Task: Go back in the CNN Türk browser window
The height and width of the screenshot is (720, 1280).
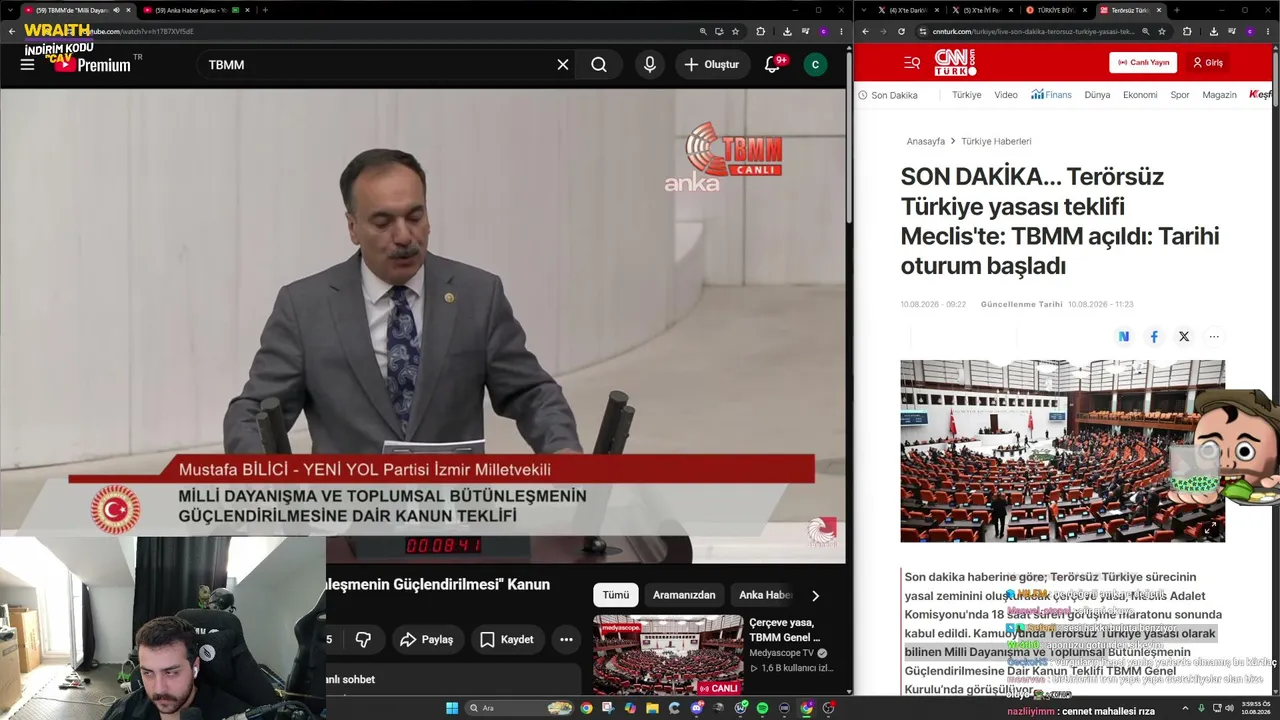Action: coord(866,31)
